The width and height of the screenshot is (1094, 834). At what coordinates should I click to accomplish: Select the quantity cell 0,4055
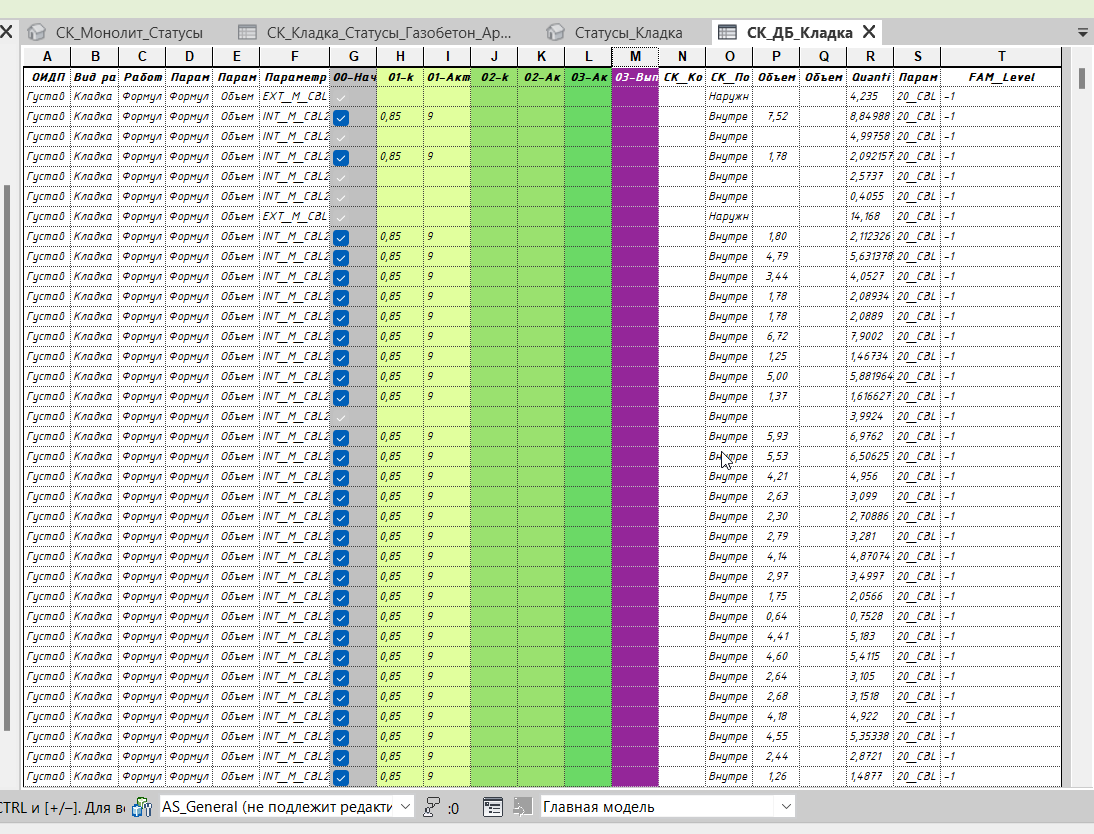[870, 197]
